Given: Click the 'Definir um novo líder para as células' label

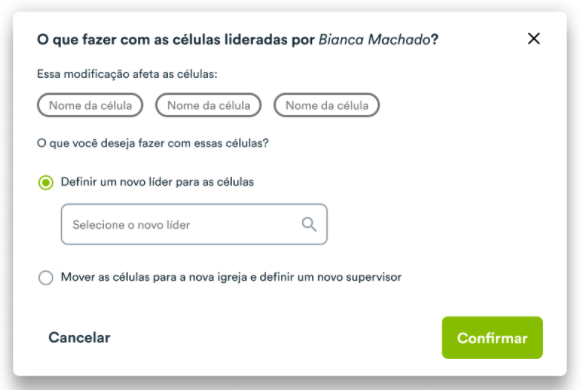Looking at the screenshot, I should (x=157, y=182).
